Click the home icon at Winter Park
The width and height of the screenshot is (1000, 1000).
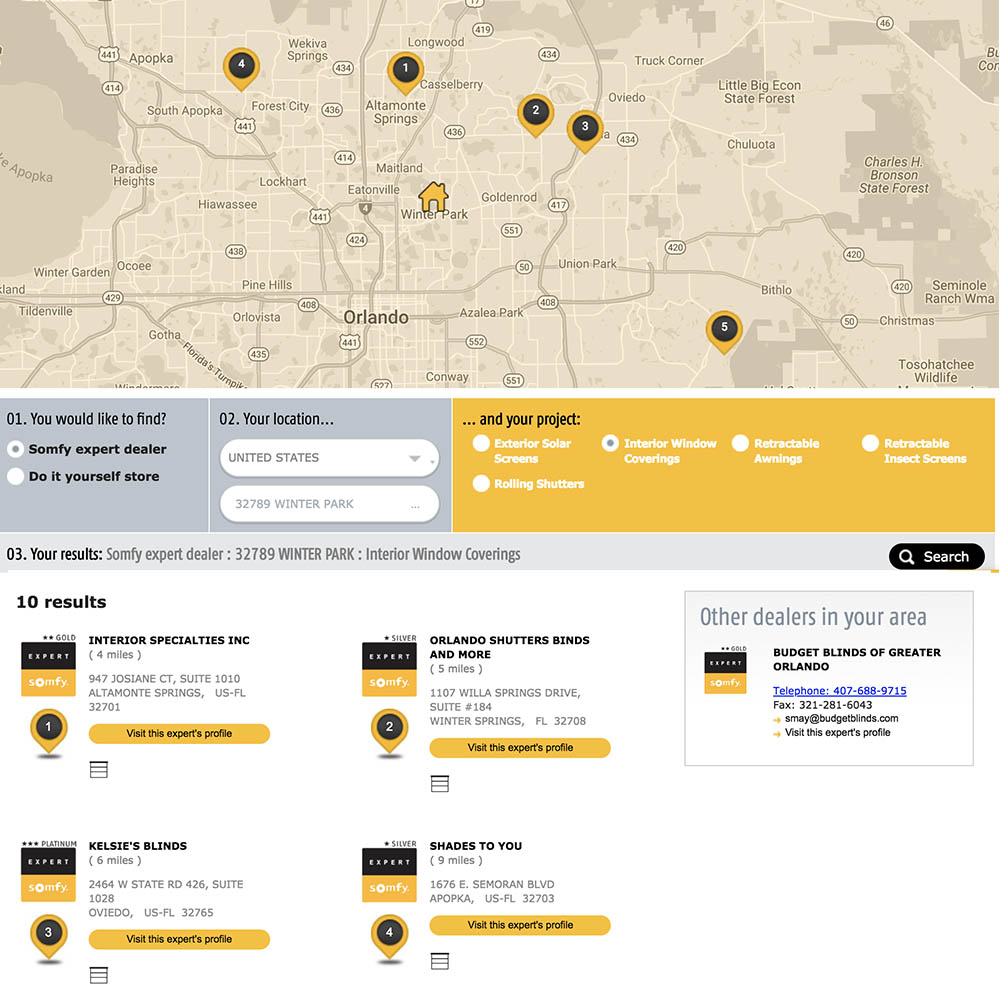pyautogui.click(x=434, y=196)
